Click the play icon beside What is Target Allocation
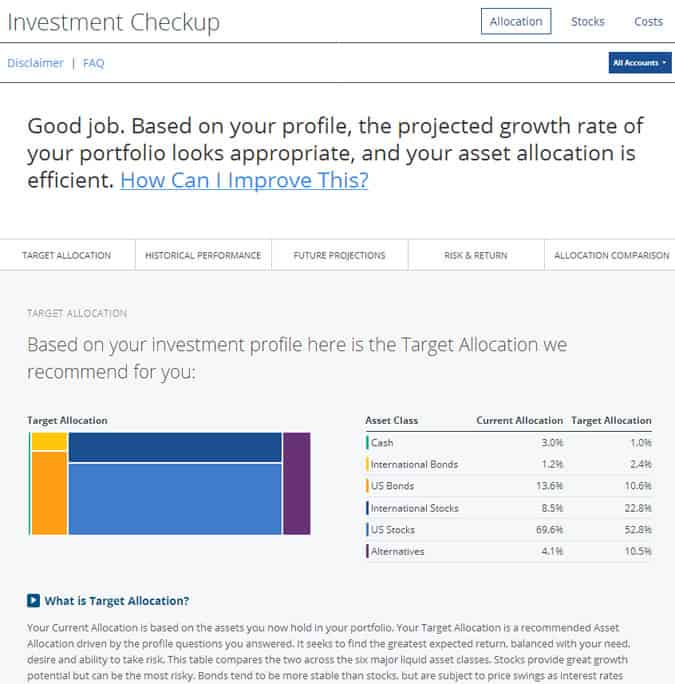This screenshot has width=675, height=684. coord(33,600)
